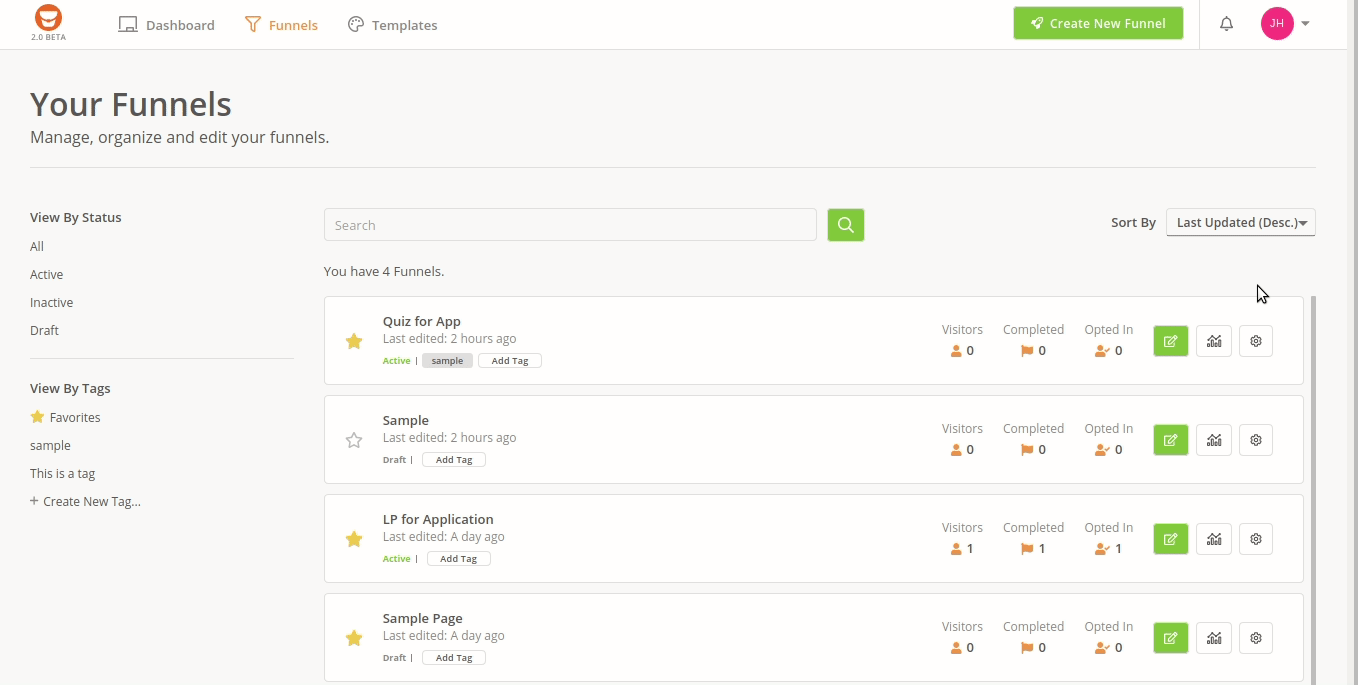Image resolution: width=1358 pixels, height=685 pixels.
Task: Open the Funnels tab
Action: pyautogui.click(x=281, y=25)
